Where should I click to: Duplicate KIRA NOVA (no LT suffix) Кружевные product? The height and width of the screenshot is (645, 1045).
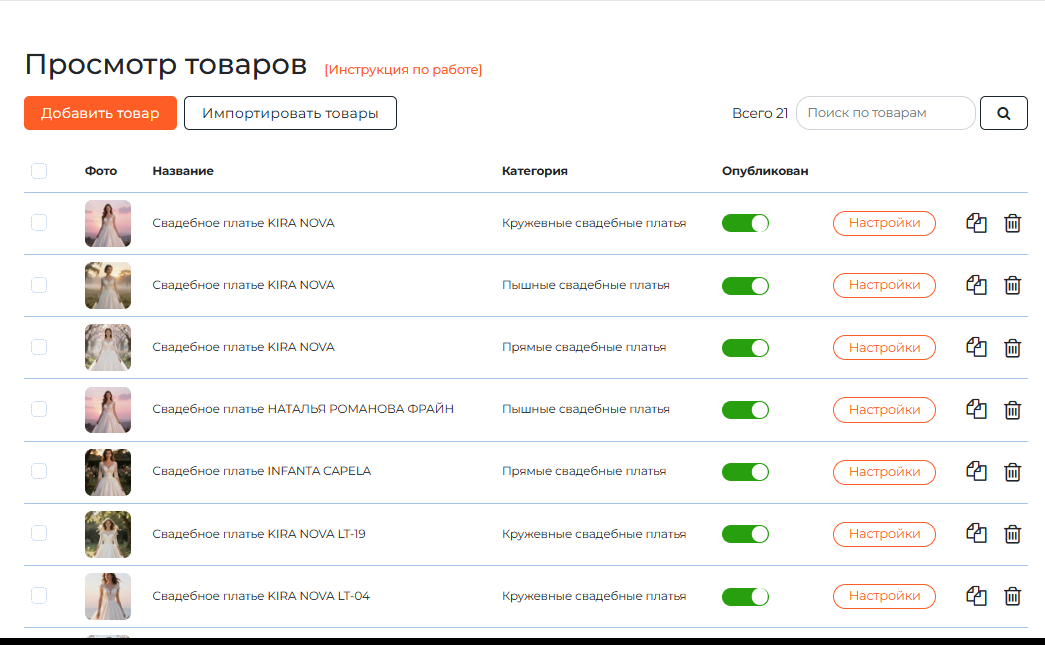pyautogui.click(x=976, y=223)
